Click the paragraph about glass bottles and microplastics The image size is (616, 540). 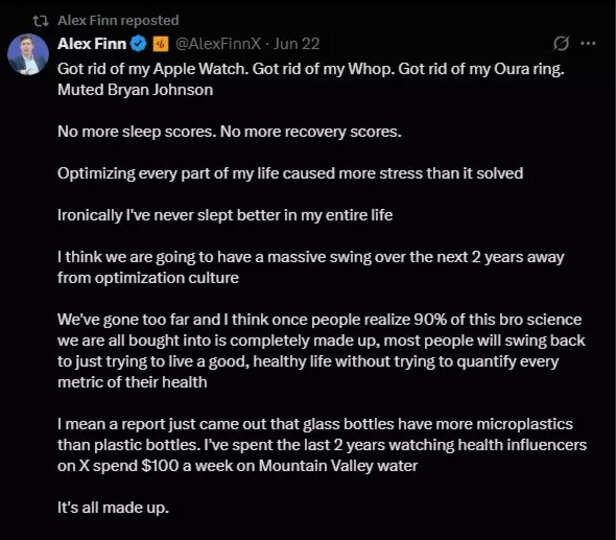320,424
